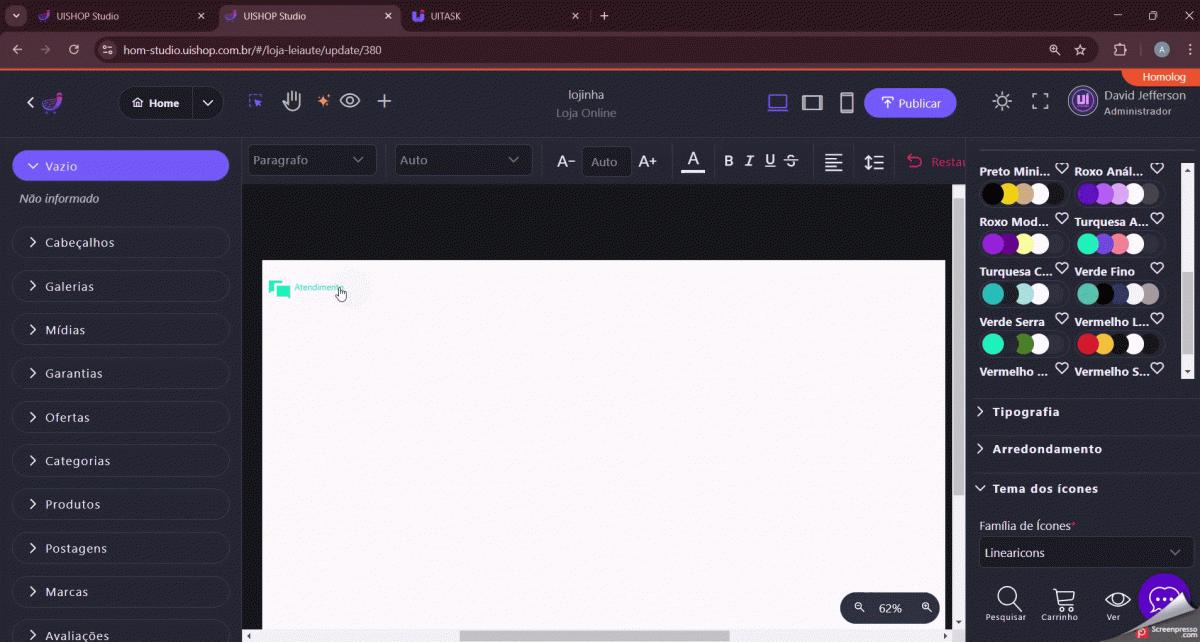
Task: Open the Paragrafo style dropdown
Action: pyautogui.click(x=311, y=160)
